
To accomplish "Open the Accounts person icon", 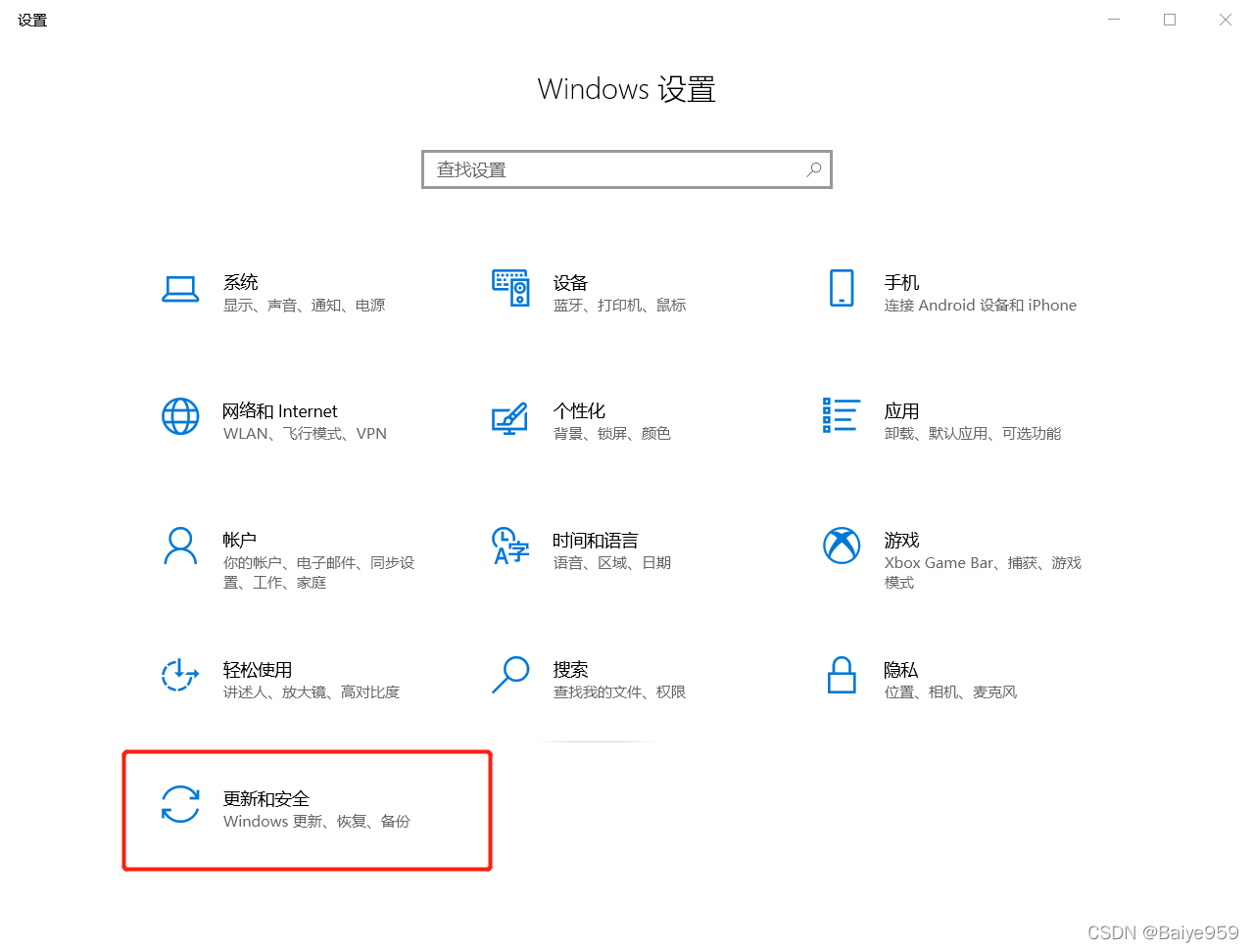I will tap(180, 546).
